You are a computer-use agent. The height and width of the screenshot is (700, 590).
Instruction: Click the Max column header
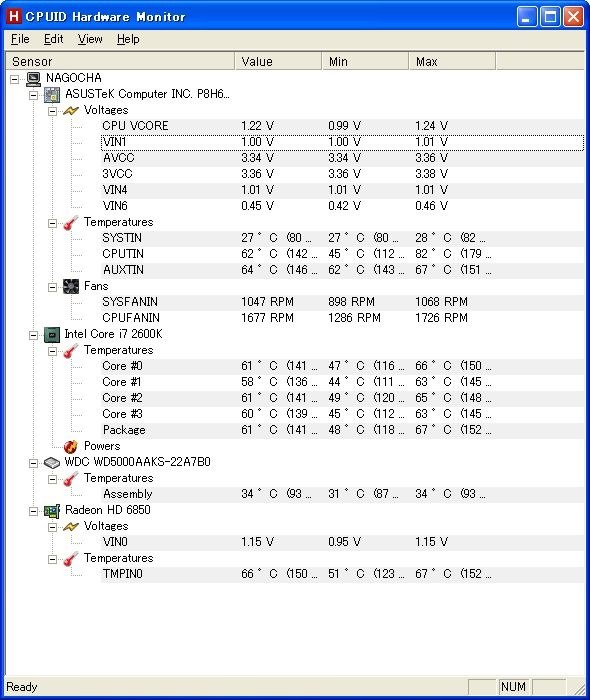[452, 61]
